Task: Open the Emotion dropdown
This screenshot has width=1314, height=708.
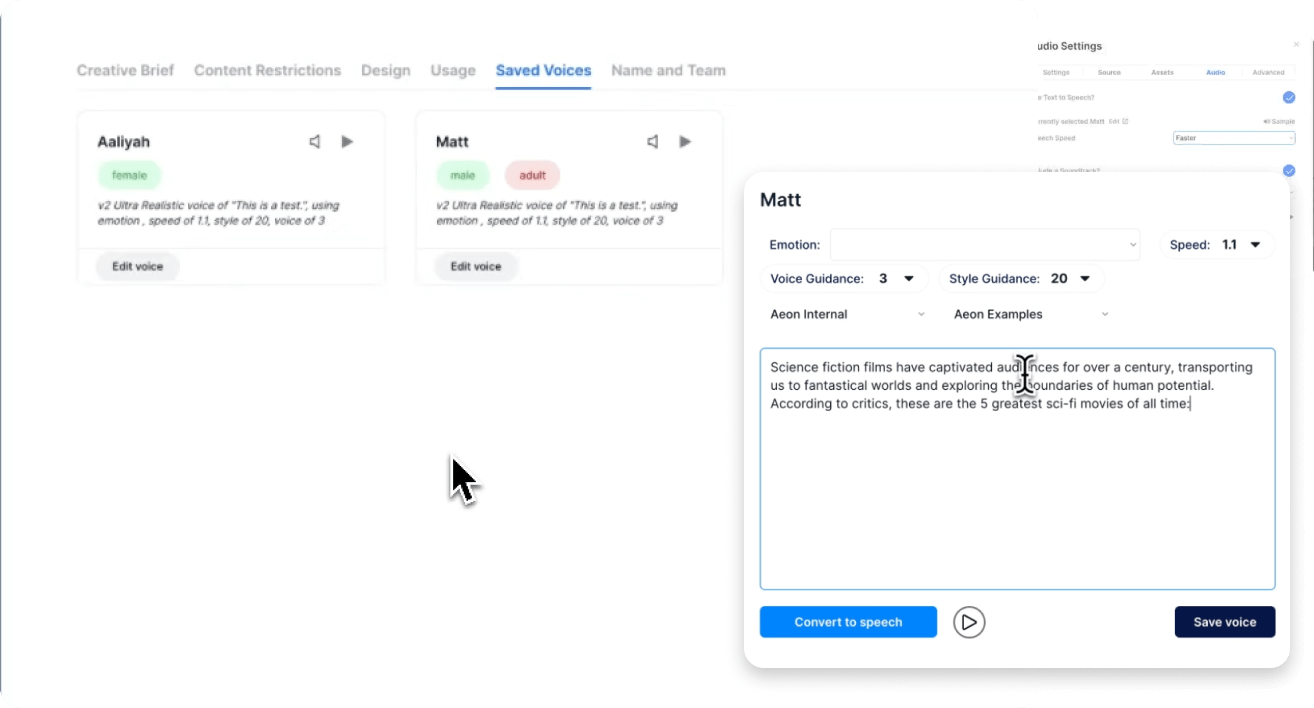Action: pos(984,244)
